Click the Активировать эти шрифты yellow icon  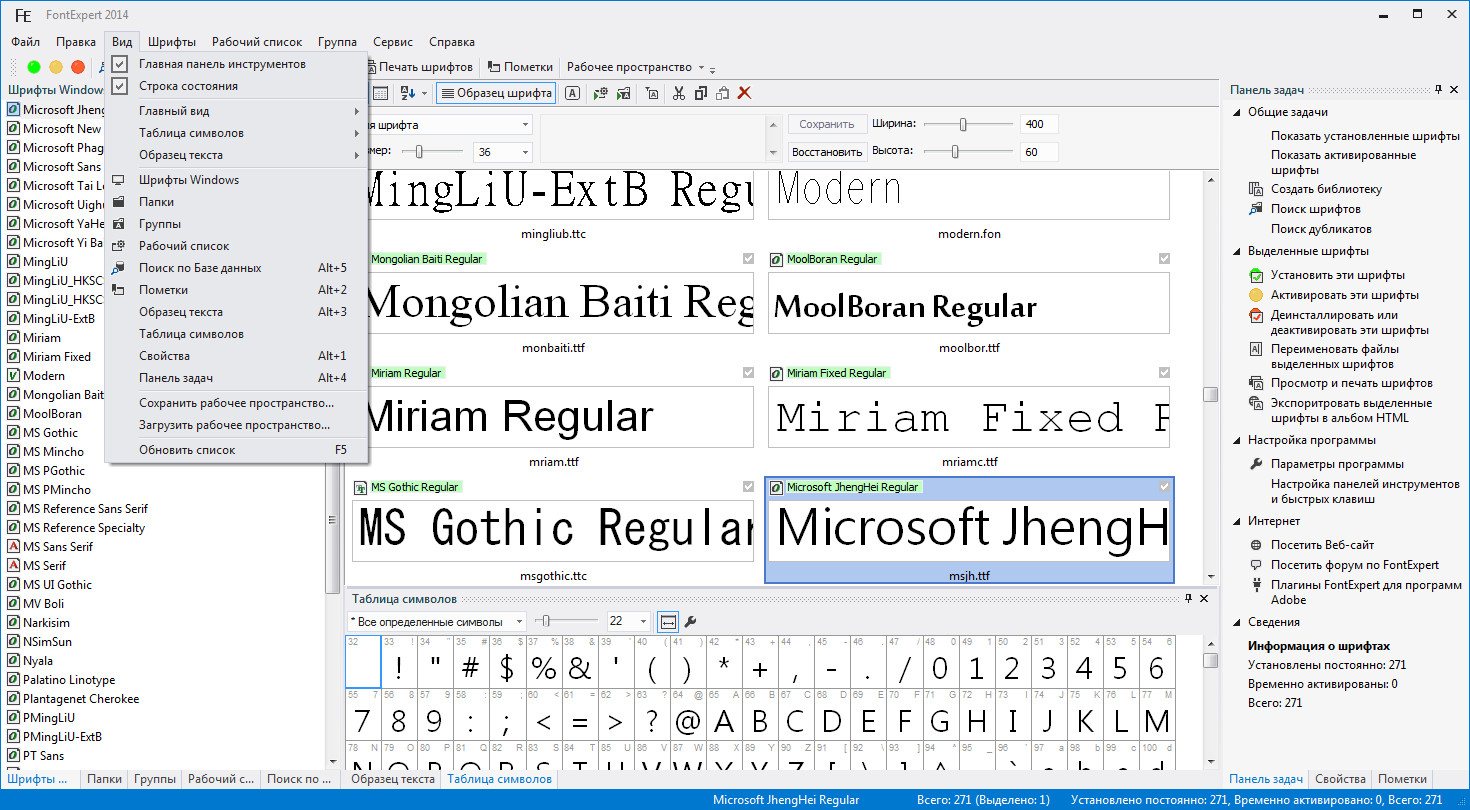1256,295
